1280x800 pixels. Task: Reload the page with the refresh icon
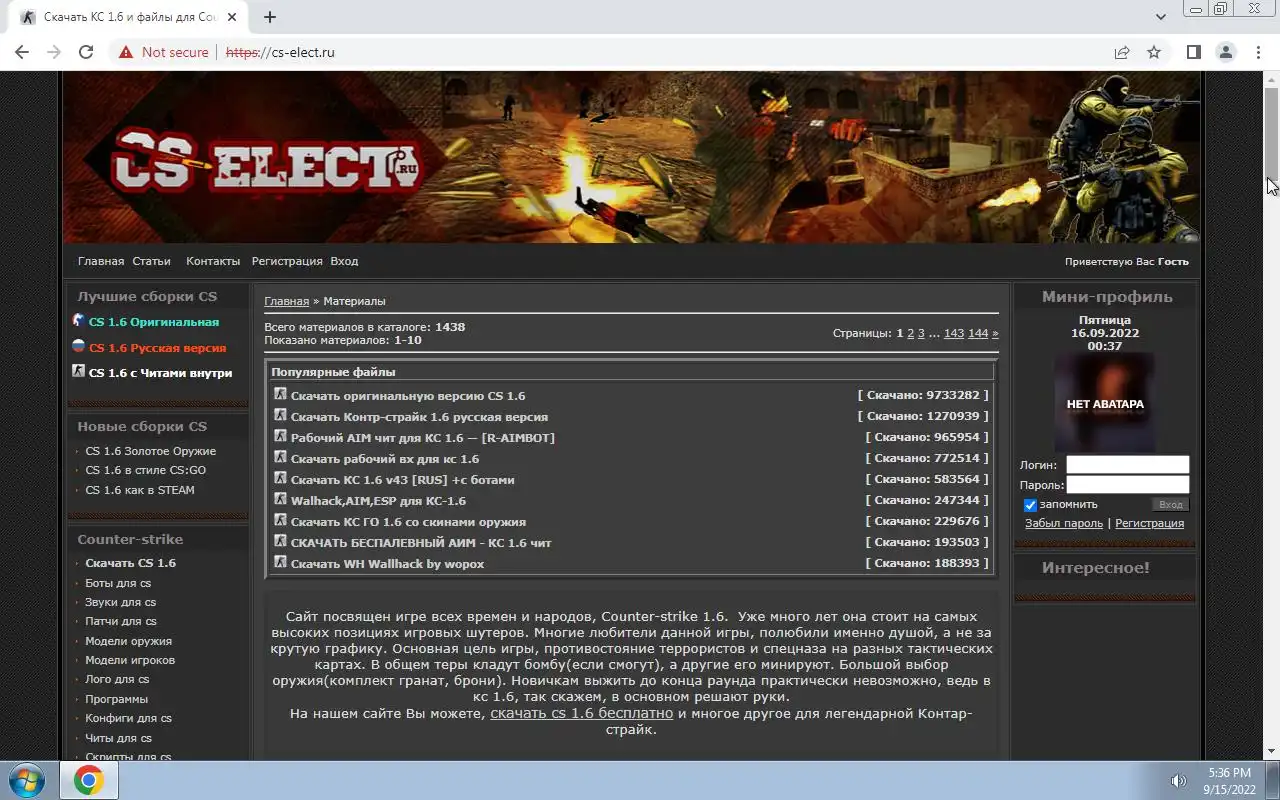pos(86,52)
